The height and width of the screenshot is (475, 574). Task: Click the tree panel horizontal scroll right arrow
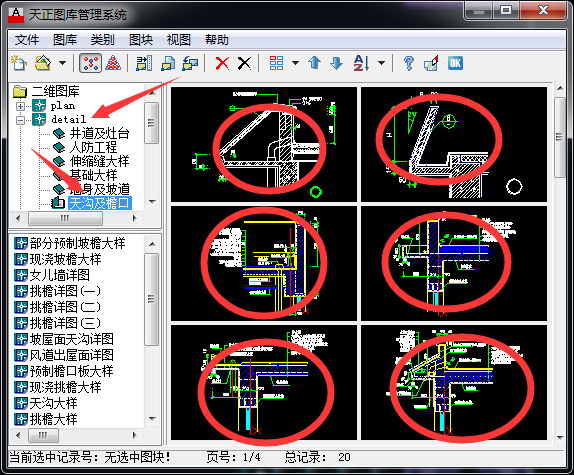[x=134, y=218]
